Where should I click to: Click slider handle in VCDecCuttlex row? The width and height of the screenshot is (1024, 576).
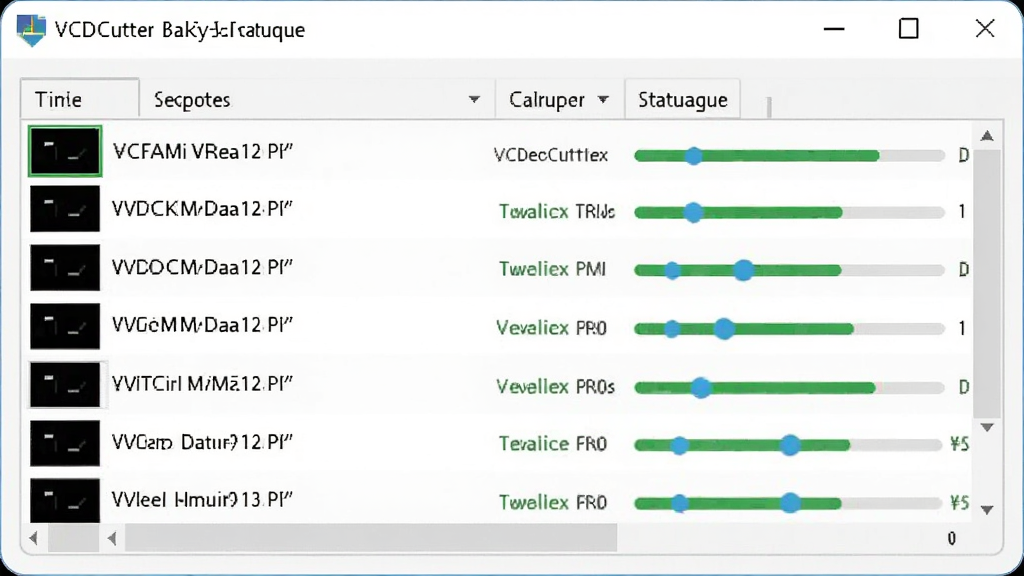point(694,155)
